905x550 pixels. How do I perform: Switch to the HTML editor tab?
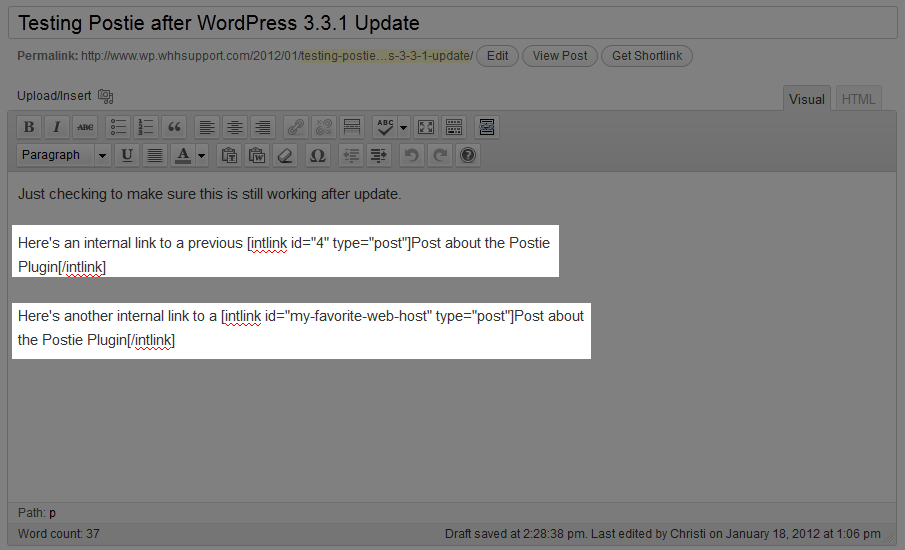[857, 99]
